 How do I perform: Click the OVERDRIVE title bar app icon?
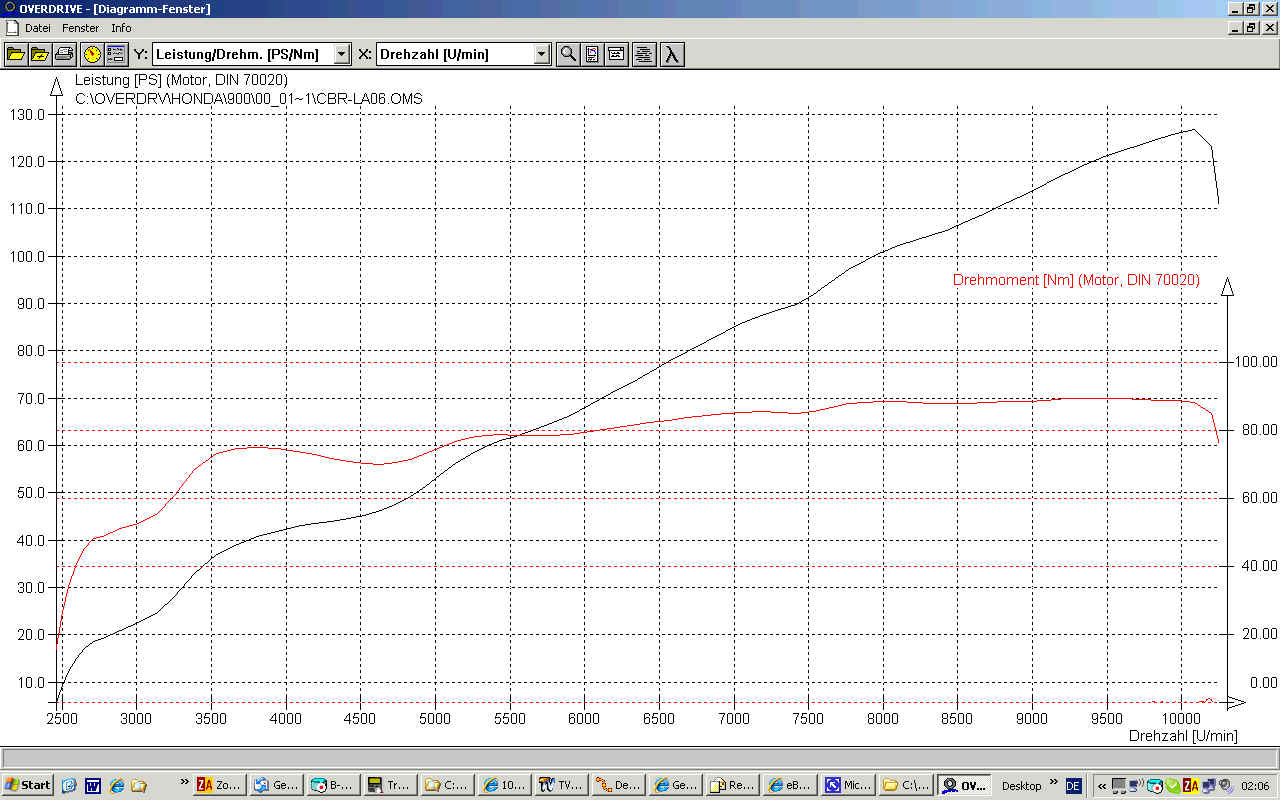point(9,8)
